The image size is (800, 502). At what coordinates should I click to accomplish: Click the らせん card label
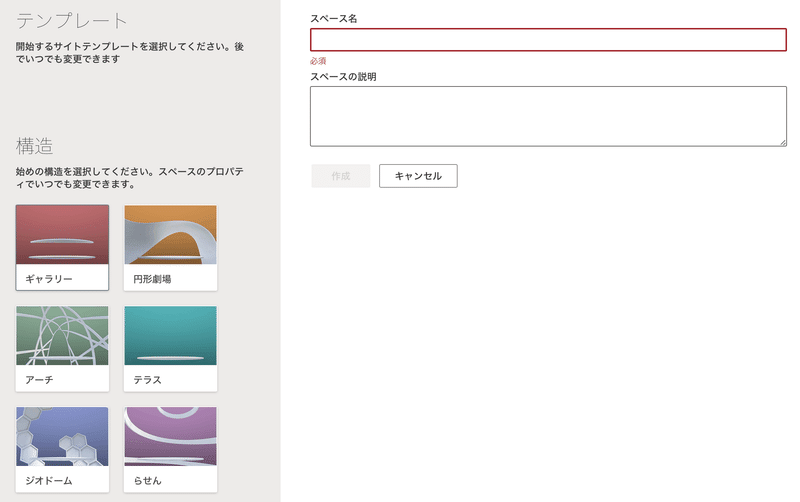(147, 481)
